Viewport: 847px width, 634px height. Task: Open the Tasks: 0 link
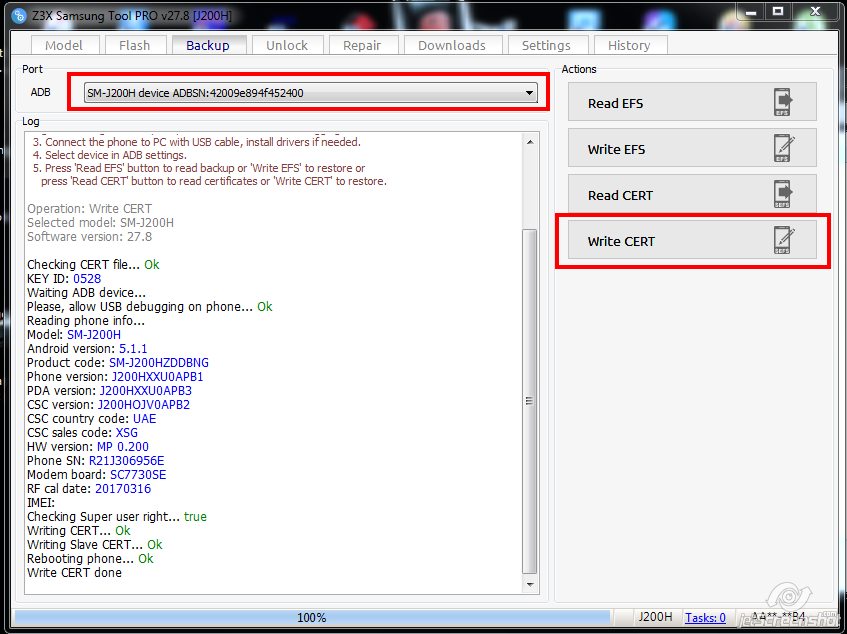tap(705, 618)
